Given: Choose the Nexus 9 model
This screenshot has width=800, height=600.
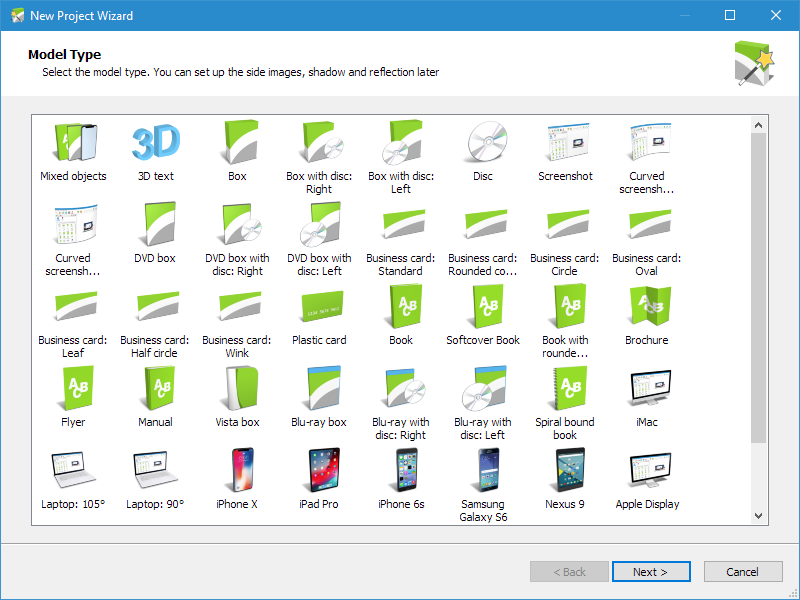Looking at the screenshot, I should pyautogui.click(x=565, y=480).
